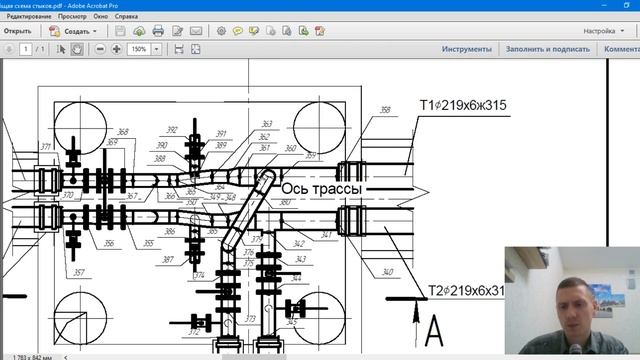The height and width of the screenshot is (360, 640).
Task: Open the zoom level dropdown arrow
Action: pos(156,49)
